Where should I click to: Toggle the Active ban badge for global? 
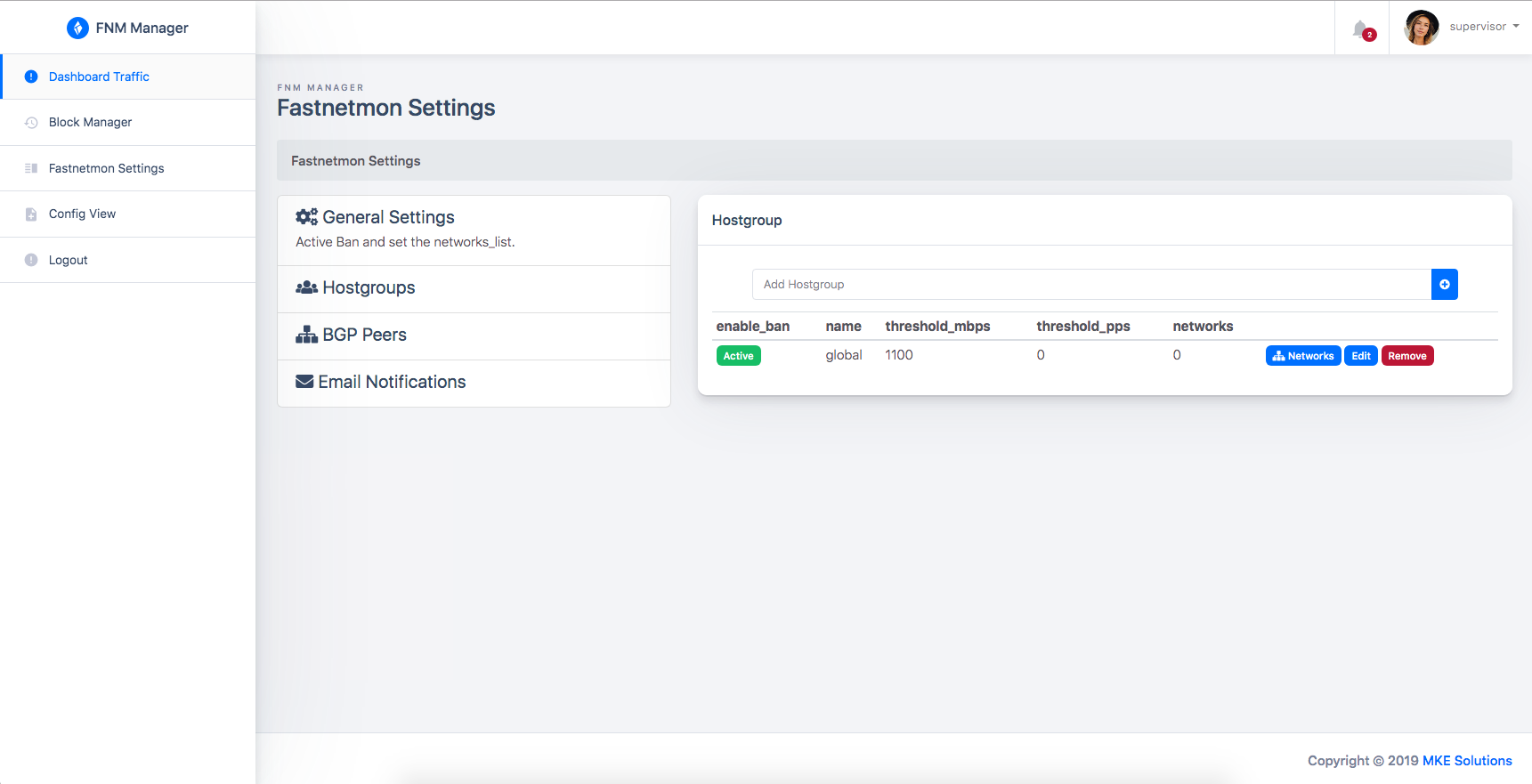point(738,356)
